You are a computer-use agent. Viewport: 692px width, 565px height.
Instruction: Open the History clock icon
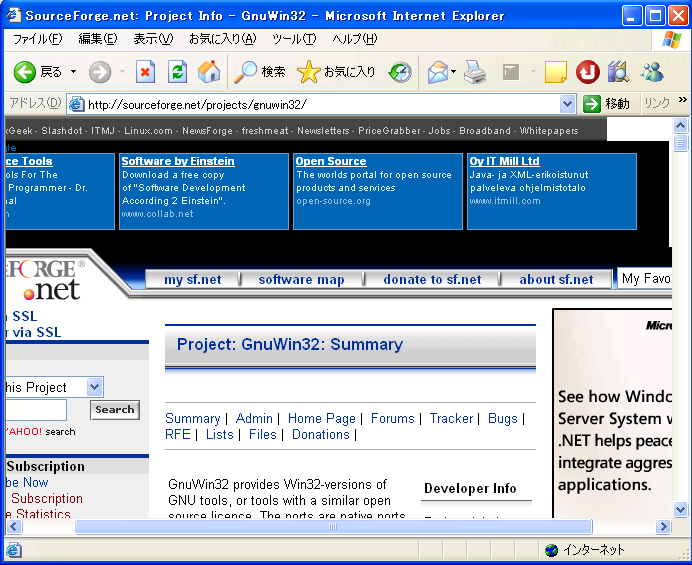[x=400, y=72]
